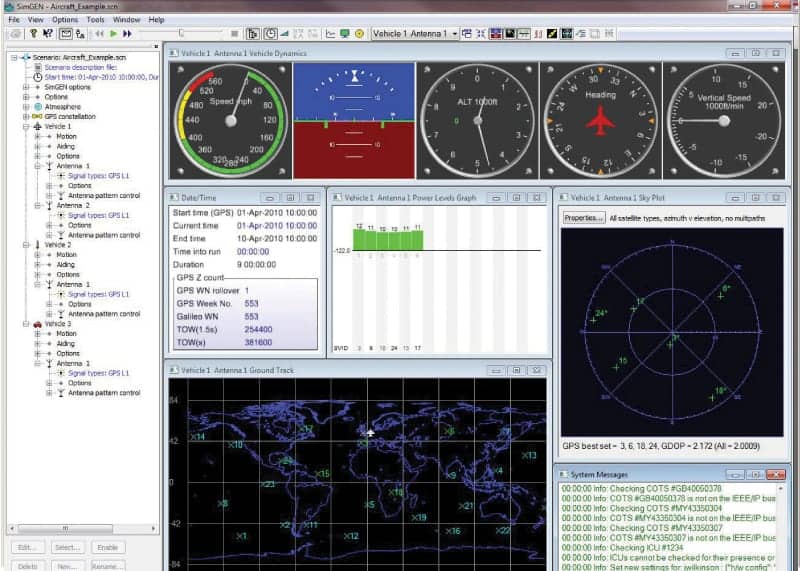The width and height of the screenshot is (800, 571).
Task: Click the System Messages scroll-up arrow
Action: [x=780, y=489]
